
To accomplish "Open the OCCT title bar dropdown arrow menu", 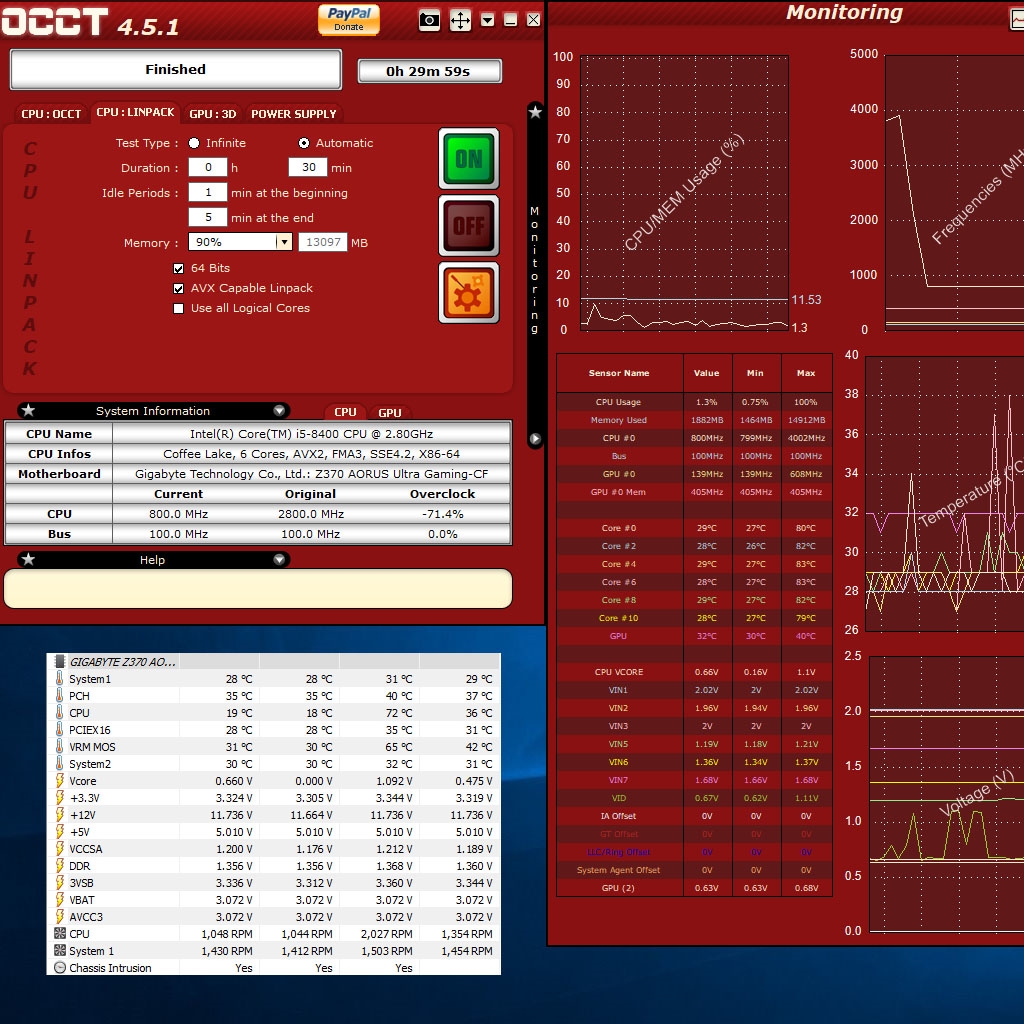I will point(487,20).
